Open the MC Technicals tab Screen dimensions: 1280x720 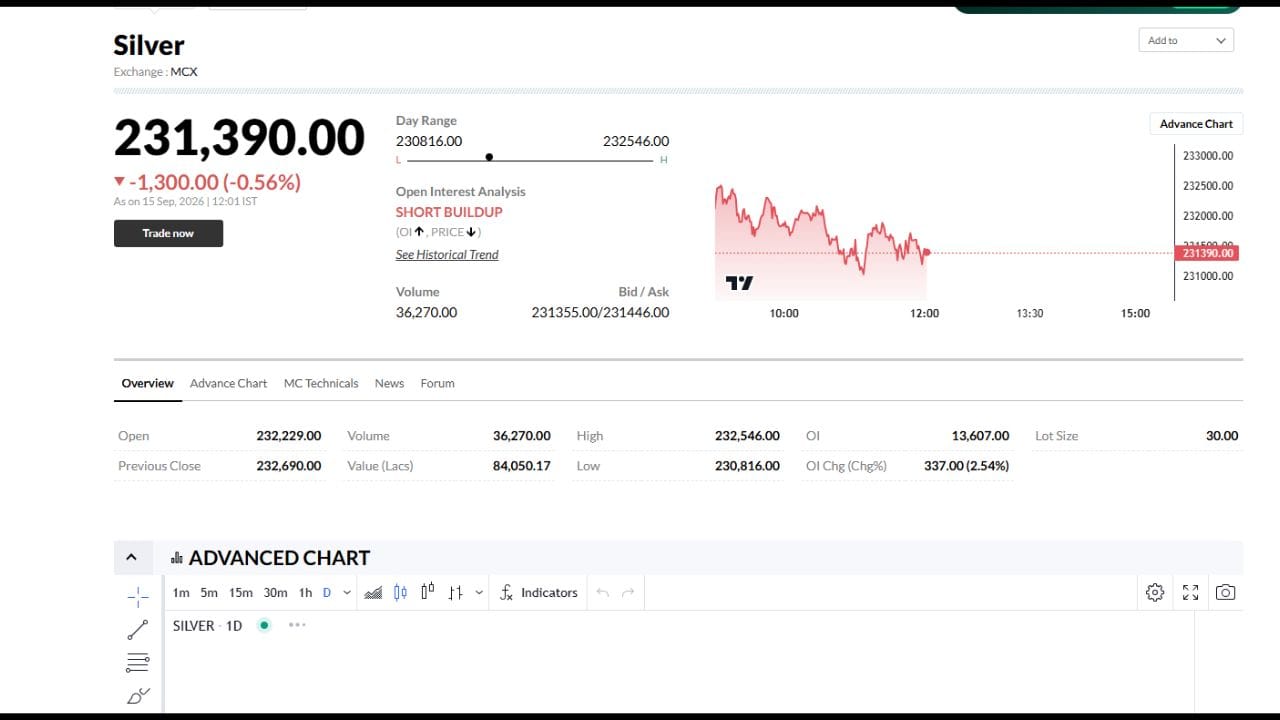click(321, 383)
